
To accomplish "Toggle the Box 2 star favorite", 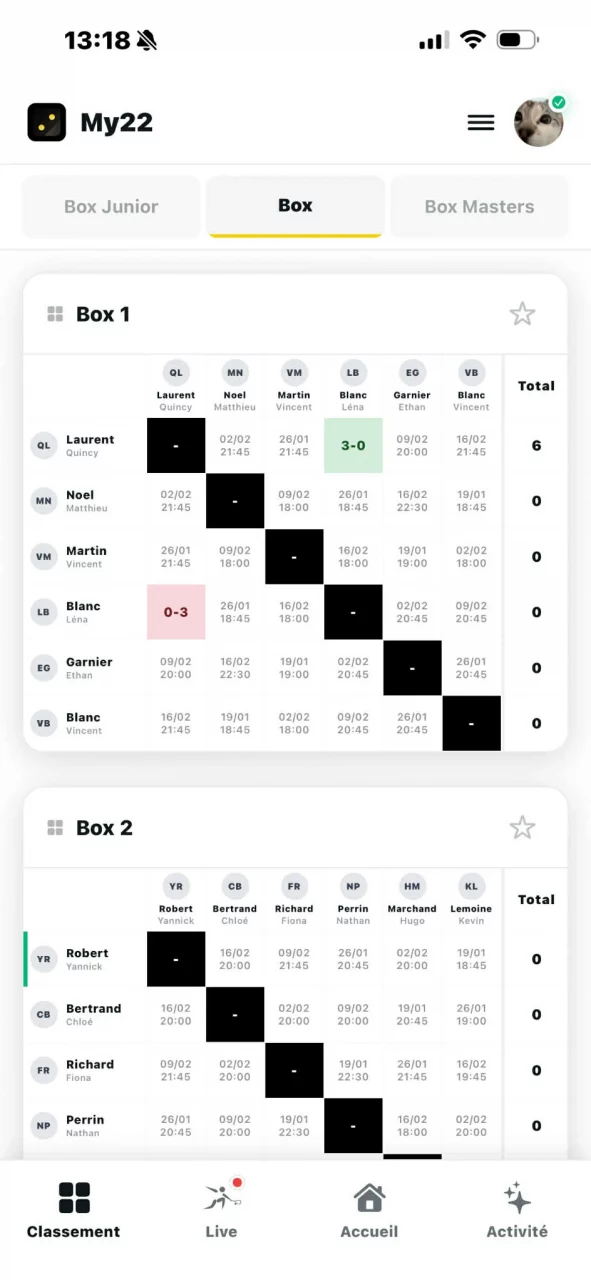I will (522, 828).
